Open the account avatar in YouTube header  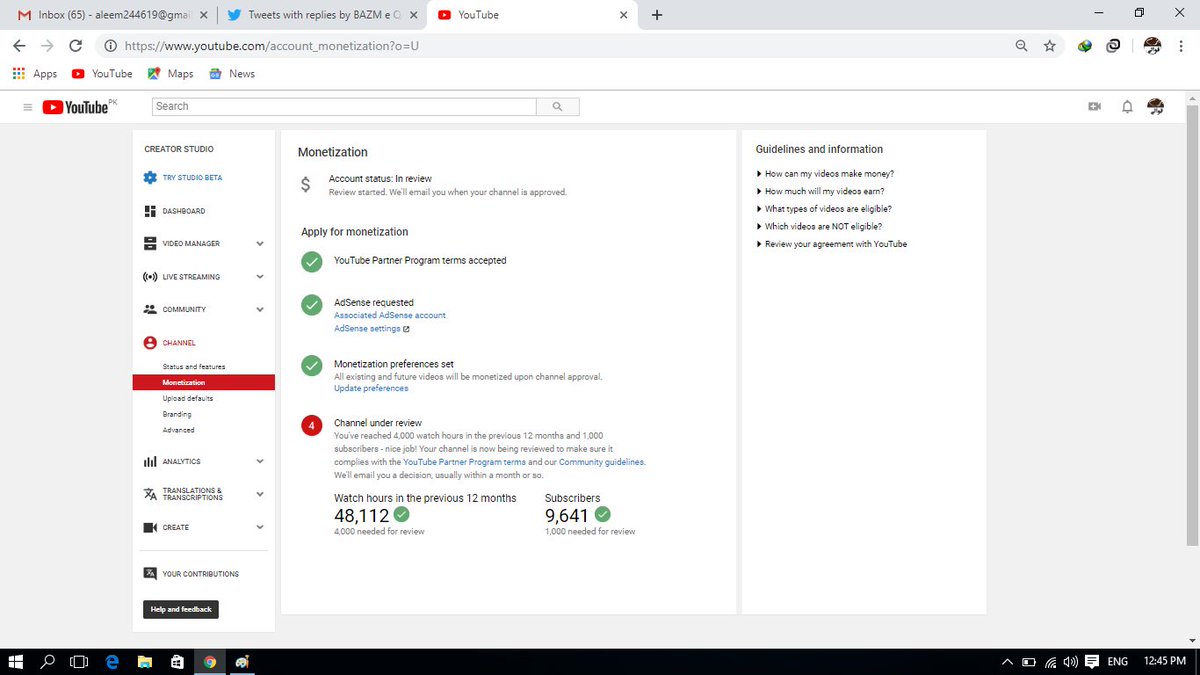click(x=1157, y=106)
